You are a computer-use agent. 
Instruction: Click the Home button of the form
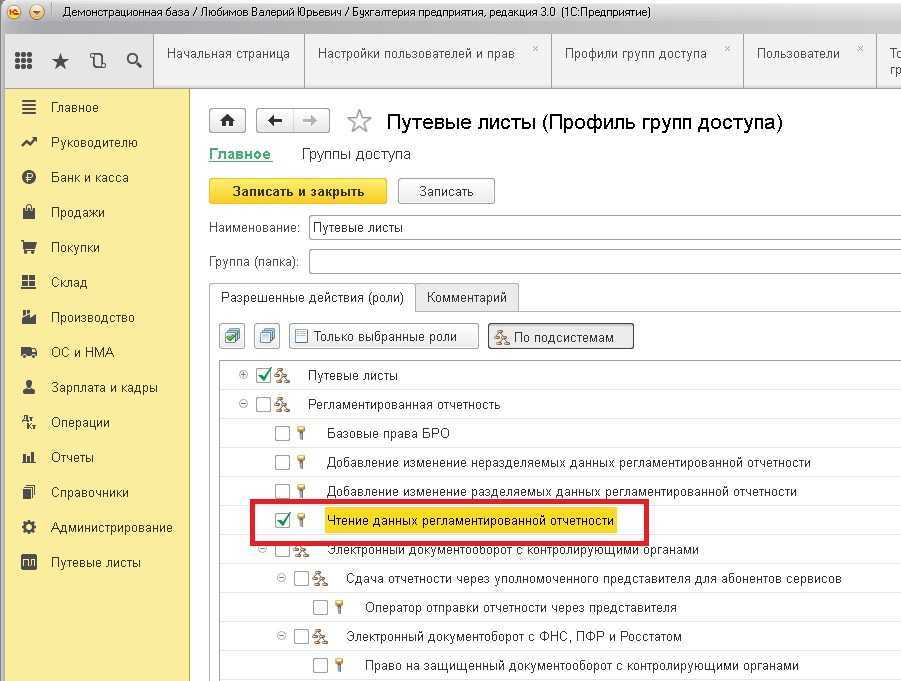(x=228, y=121)
